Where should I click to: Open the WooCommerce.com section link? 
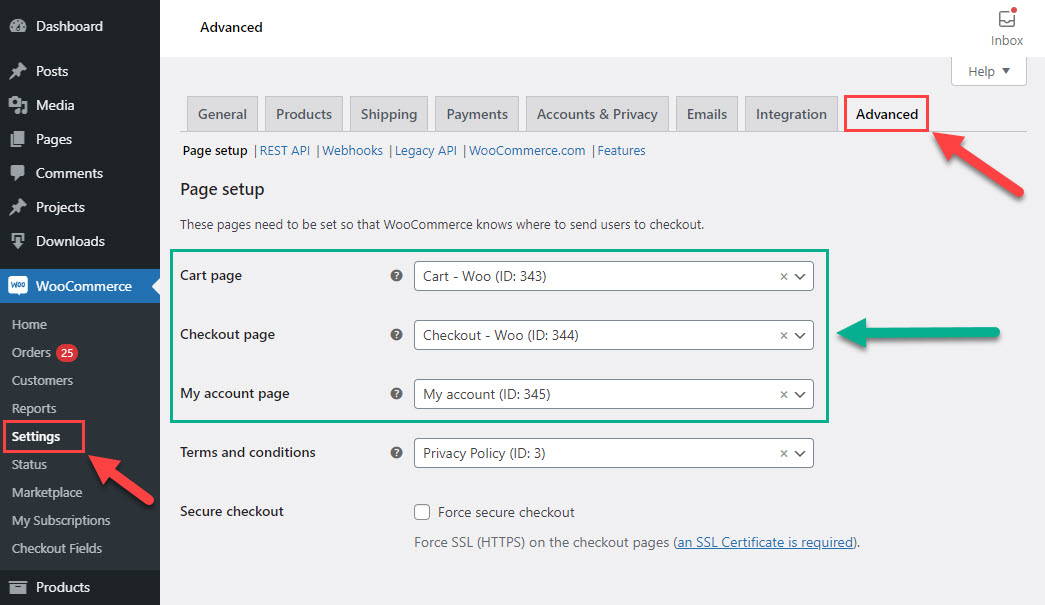pyautogui.click(x=527, y=151)
